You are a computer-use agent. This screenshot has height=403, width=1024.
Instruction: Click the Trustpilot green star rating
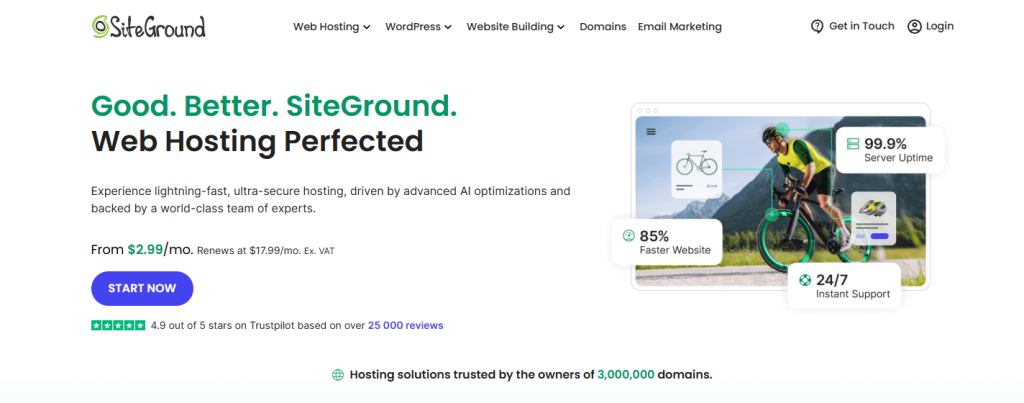click(x=117, y=325)
